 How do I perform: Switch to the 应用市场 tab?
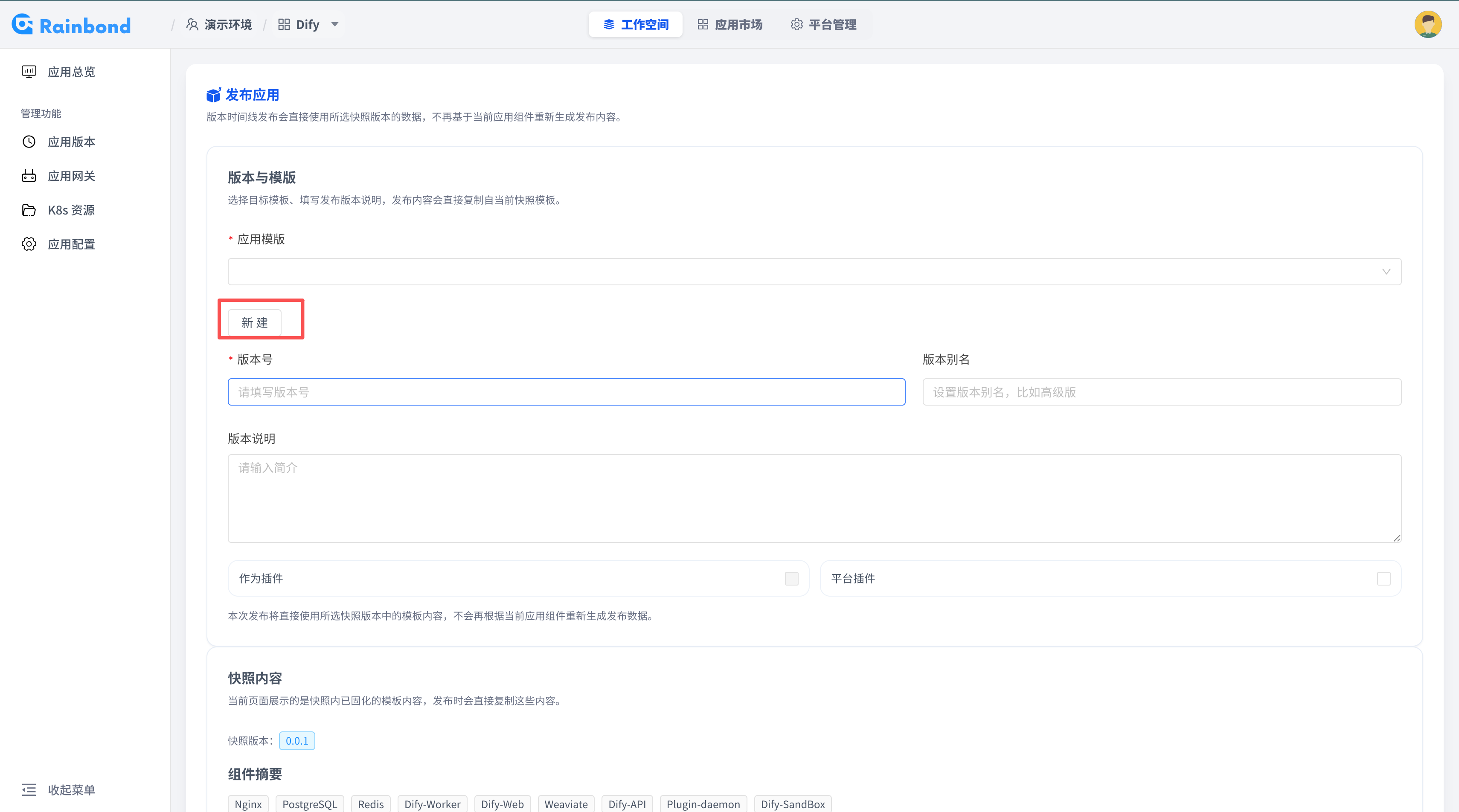tap(729, 24)
